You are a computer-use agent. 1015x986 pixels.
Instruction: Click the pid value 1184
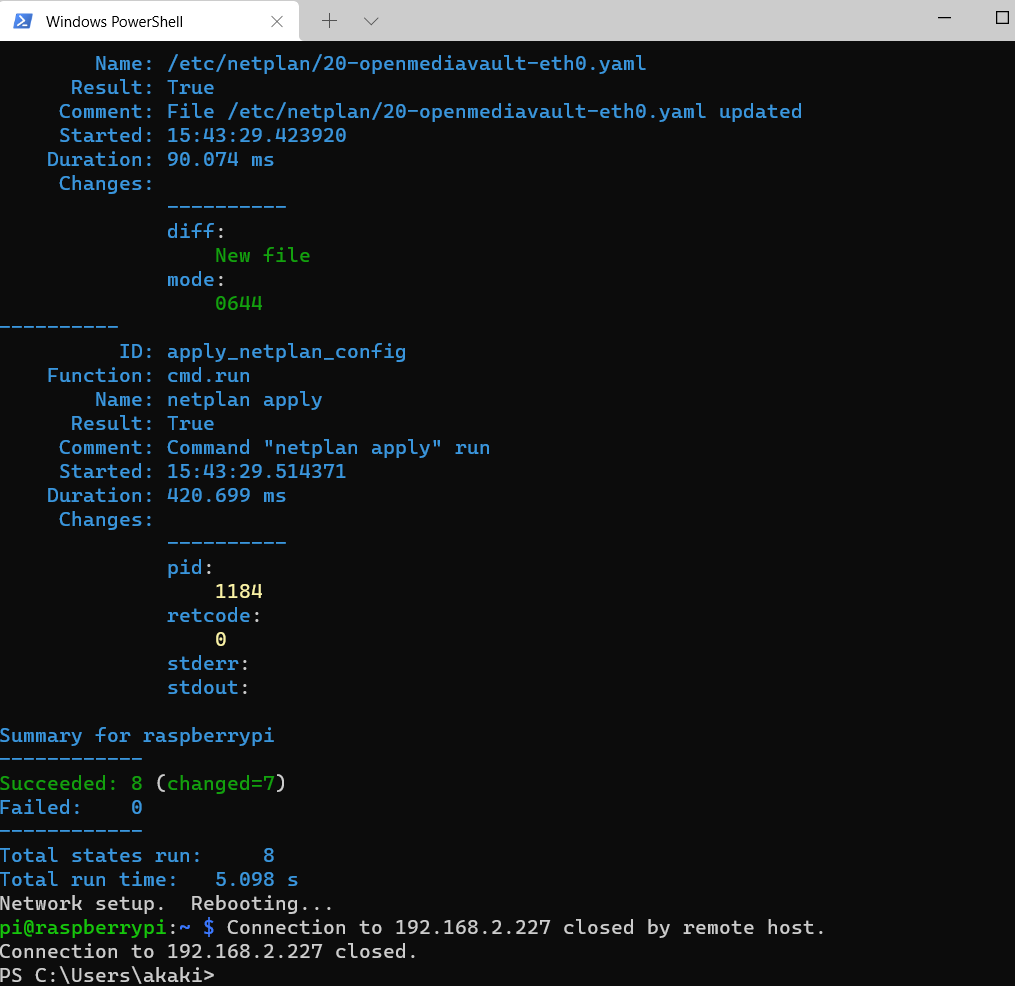click(x=238, y=591)
